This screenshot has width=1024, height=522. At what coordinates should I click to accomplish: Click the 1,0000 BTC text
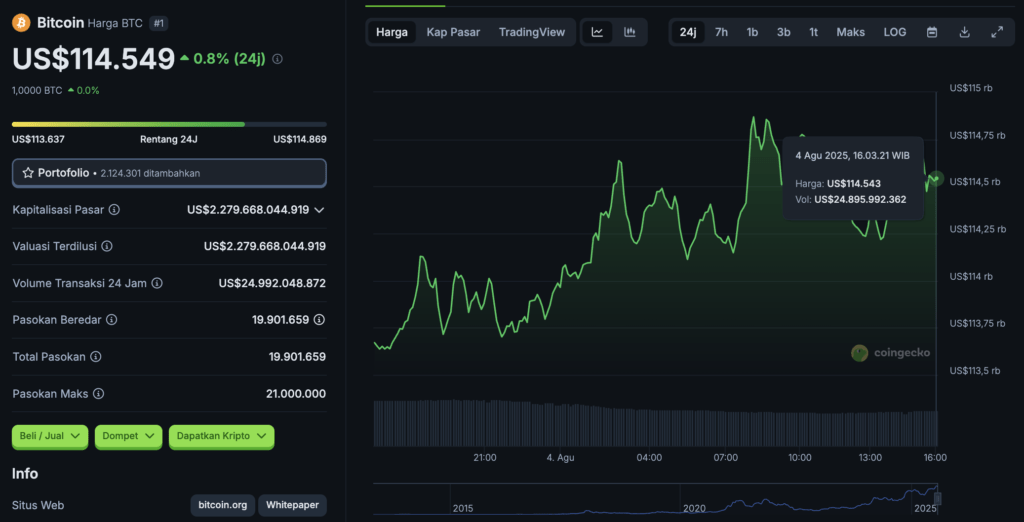pos(37,91)
